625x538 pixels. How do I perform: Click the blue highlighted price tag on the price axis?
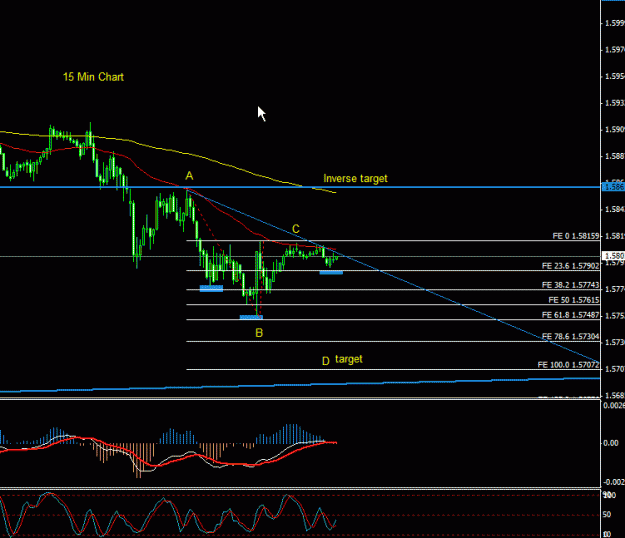point(613,187)
